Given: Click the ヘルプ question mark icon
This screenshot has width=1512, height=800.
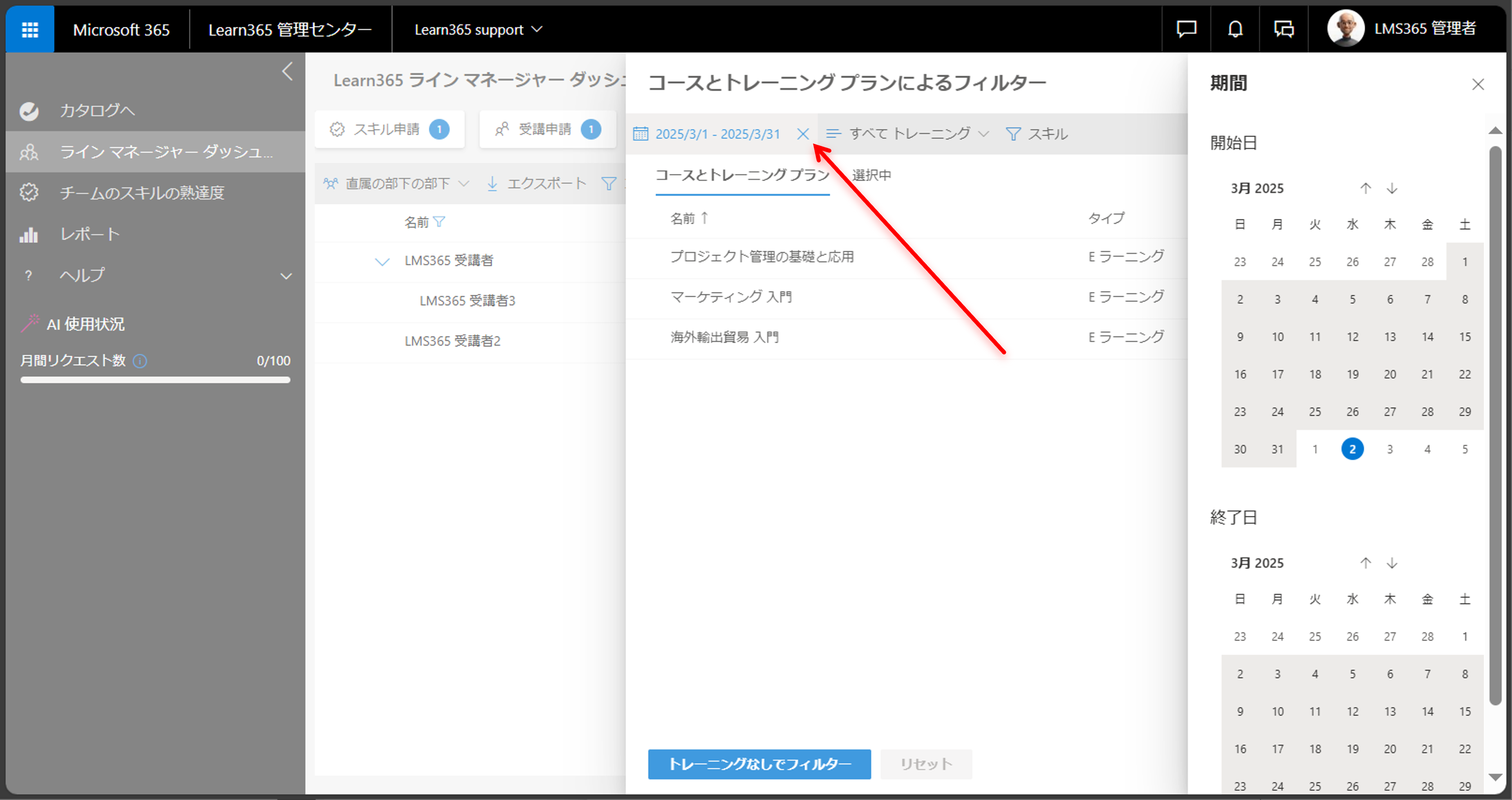Looking at the screenshot, I should click(x=28, y=275).
